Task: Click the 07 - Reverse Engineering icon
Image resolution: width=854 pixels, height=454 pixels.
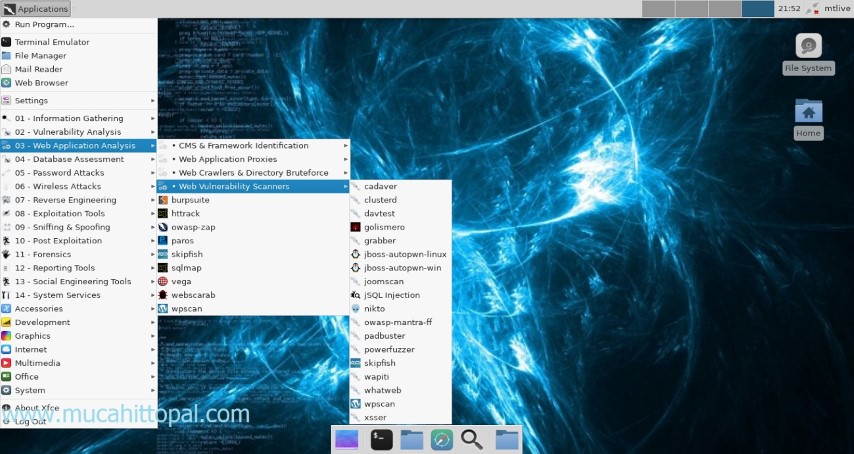Action: coord(6,200)
